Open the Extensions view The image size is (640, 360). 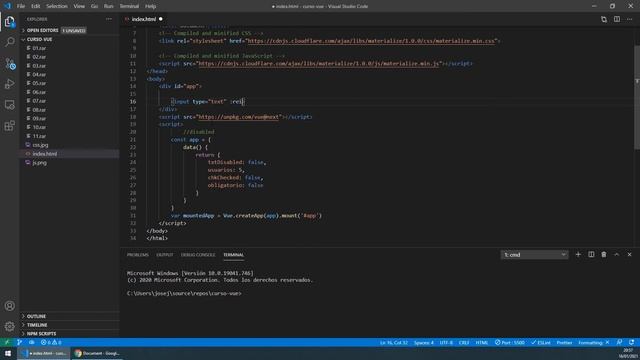[x=9, y=126]
